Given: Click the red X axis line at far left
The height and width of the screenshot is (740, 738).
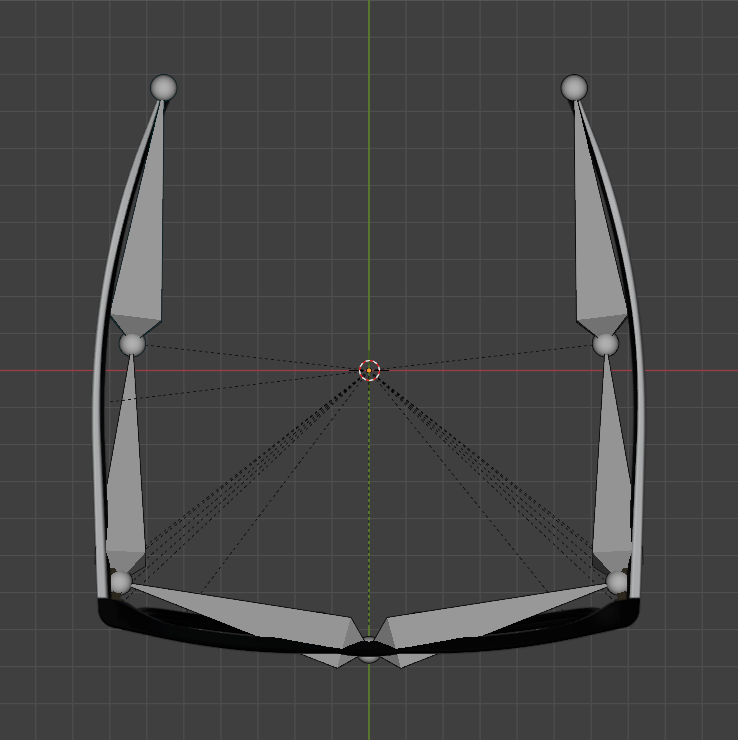Looking at the screenshot, I should tap(30, 371).
